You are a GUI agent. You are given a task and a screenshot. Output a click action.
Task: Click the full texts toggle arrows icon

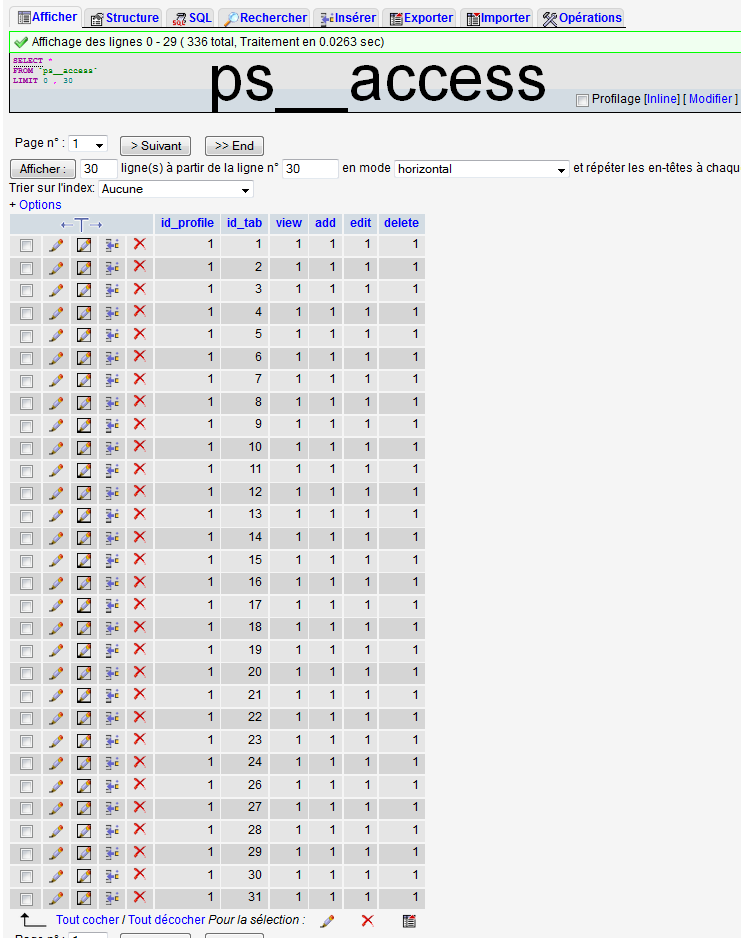click(x=81, y=224)
